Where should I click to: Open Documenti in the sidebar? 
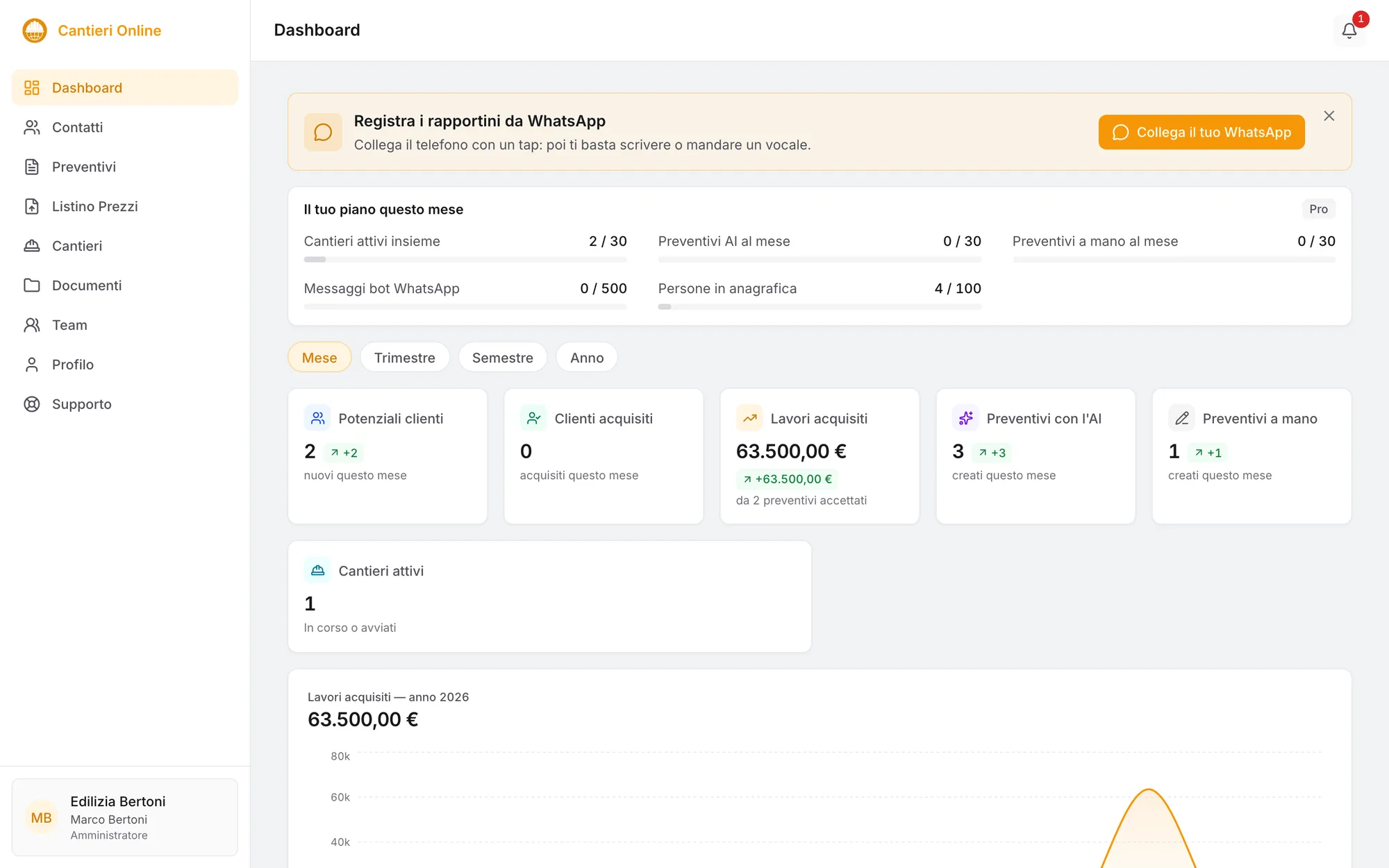(x=125, y=285)
